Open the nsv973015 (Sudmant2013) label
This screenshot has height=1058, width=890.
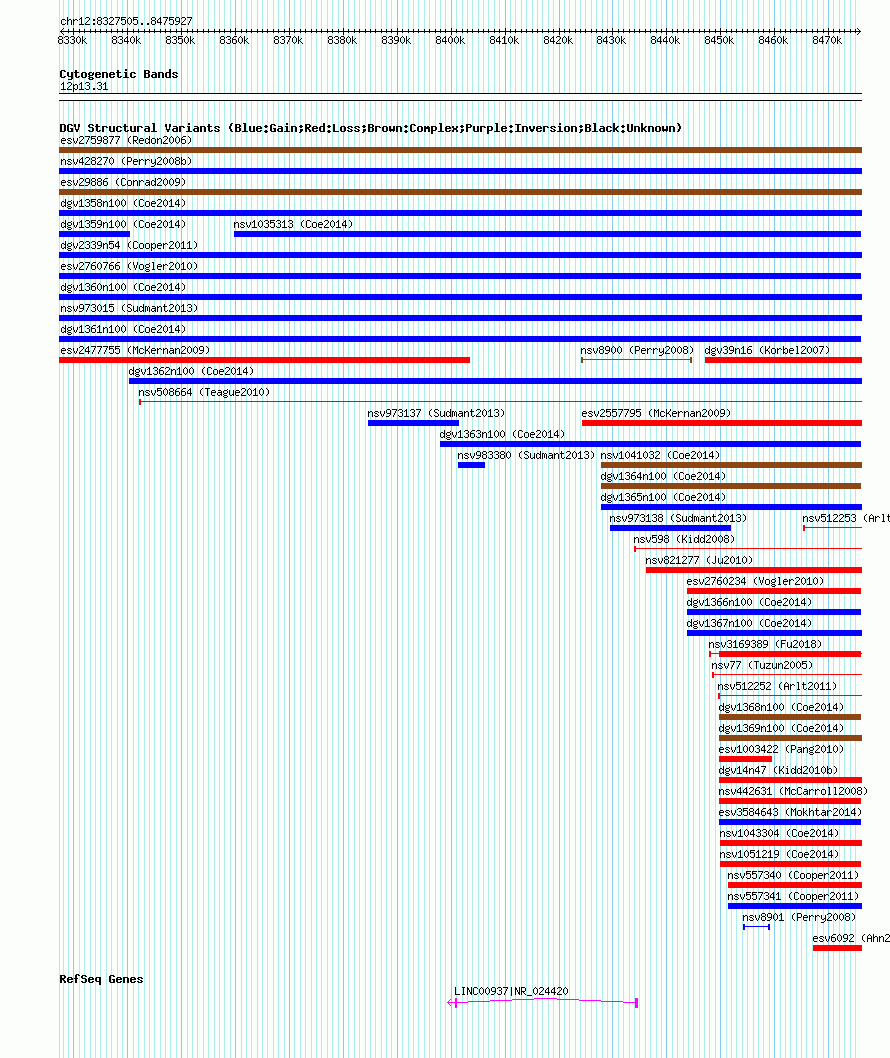[x=129, y=308]
